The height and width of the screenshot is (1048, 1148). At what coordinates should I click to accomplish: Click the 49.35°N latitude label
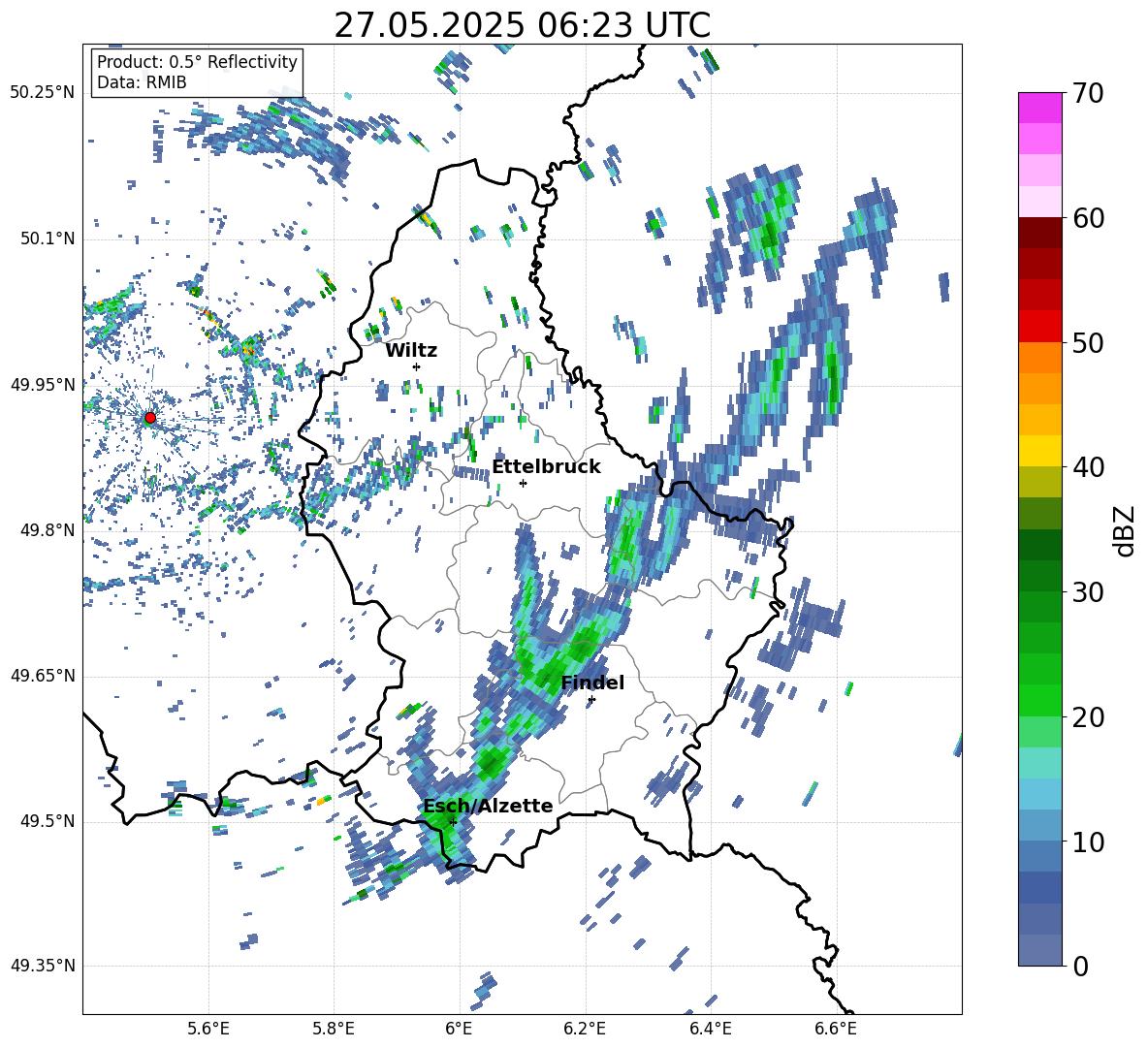click(x=43, y=966)
